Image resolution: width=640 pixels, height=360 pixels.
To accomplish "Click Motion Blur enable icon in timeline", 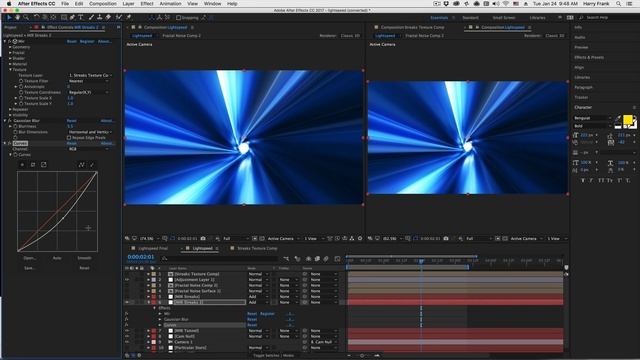I will [326, 259].
